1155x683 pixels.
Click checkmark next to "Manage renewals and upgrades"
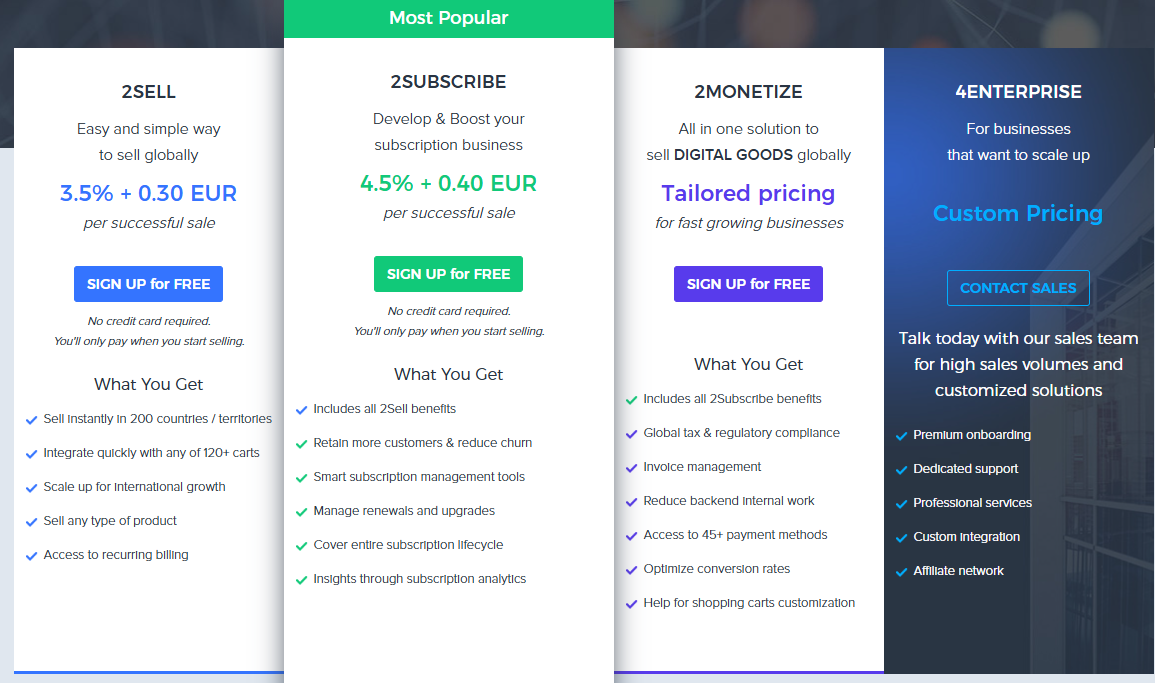coord(301,512)
